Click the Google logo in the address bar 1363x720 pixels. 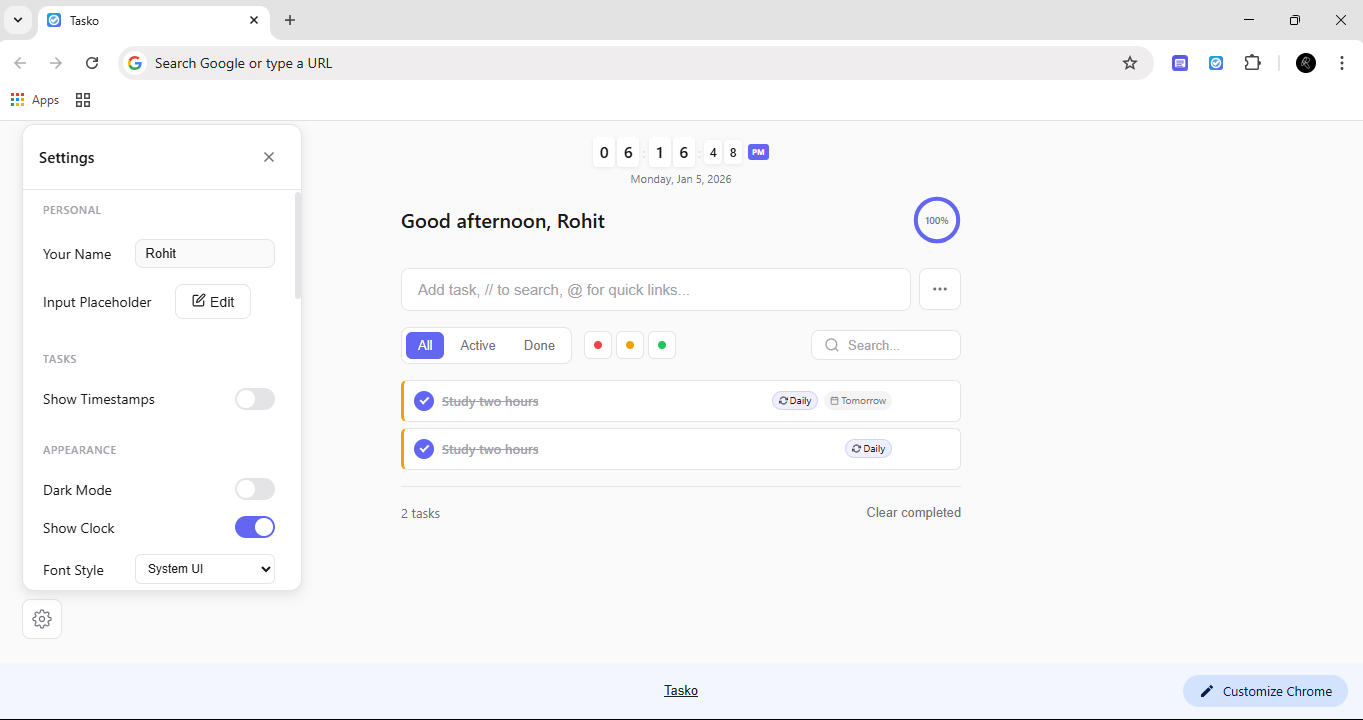coord(134,62)
